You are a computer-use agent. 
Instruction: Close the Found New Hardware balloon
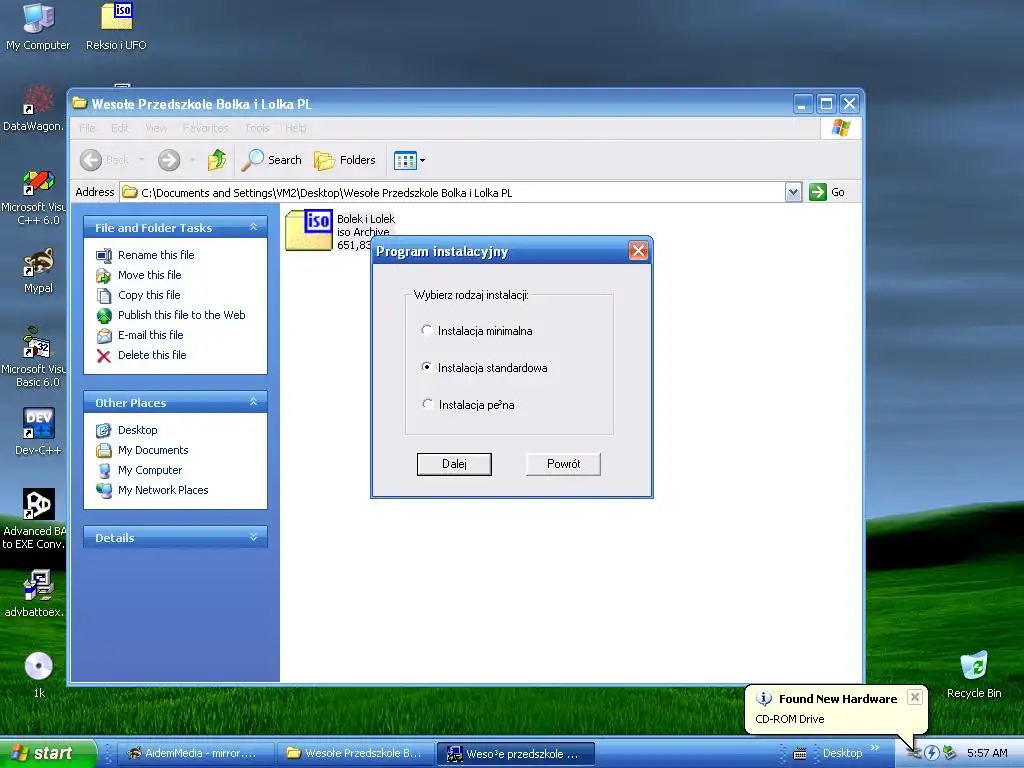coord(915,697)
